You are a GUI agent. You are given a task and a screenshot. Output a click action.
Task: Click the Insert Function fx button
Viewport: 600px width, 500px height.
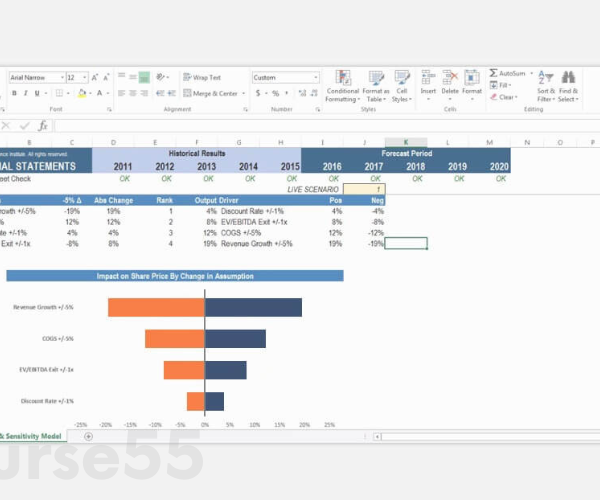pos(43,125)
